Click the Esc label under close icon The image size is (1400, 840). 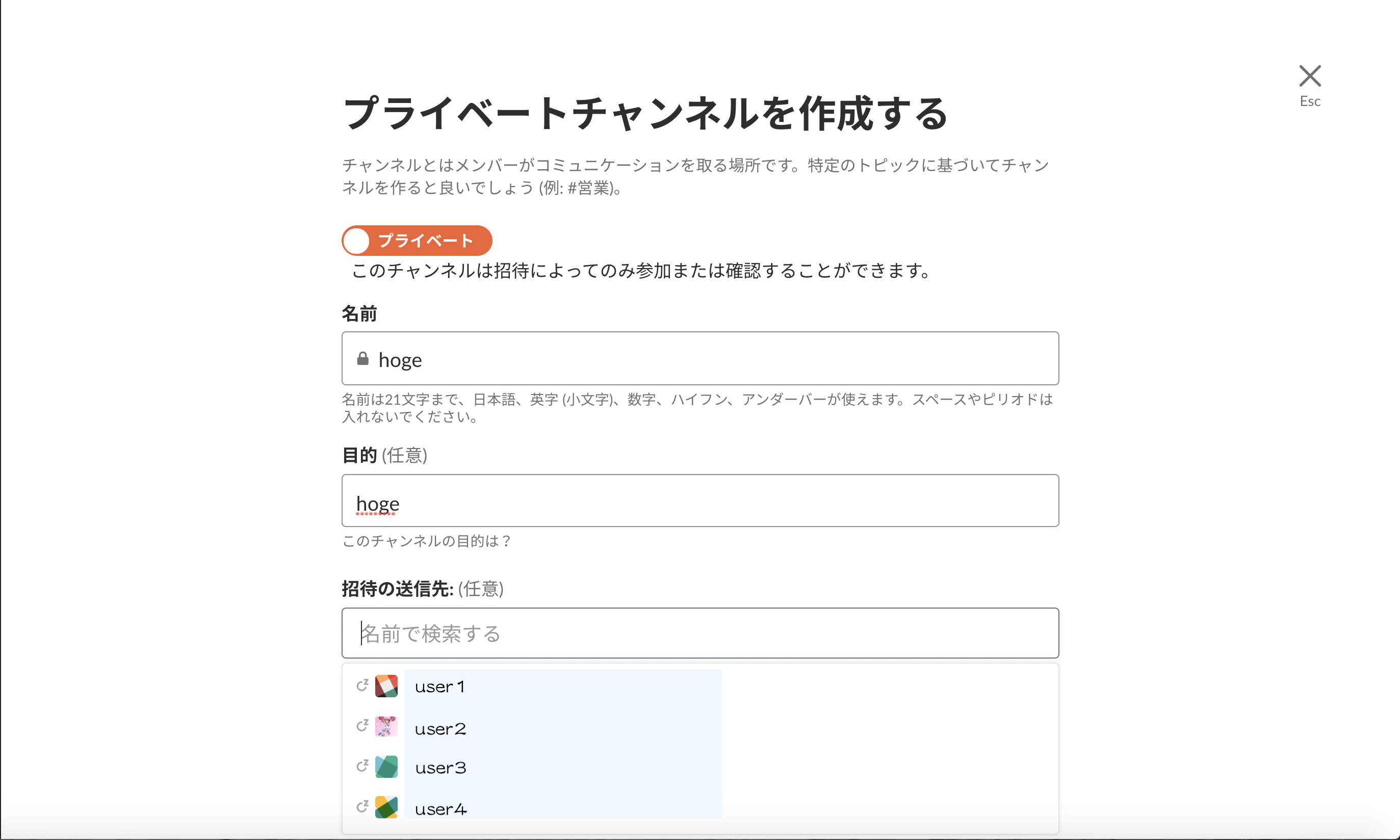(1310, 101)
